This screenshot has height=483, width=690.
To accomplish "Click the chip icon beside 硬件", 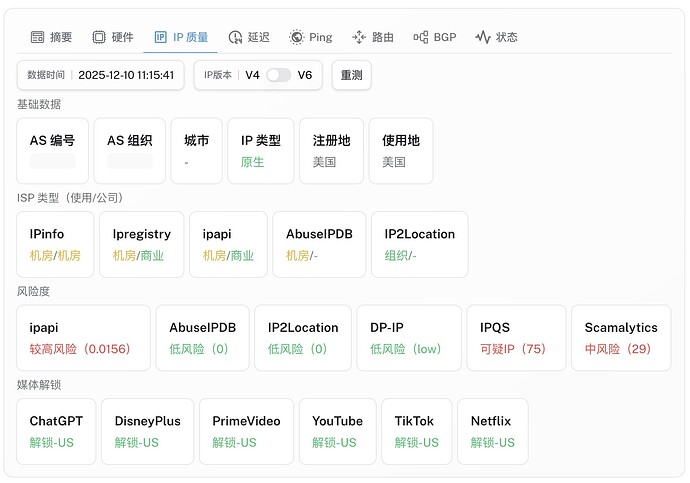I will (99, 37).
